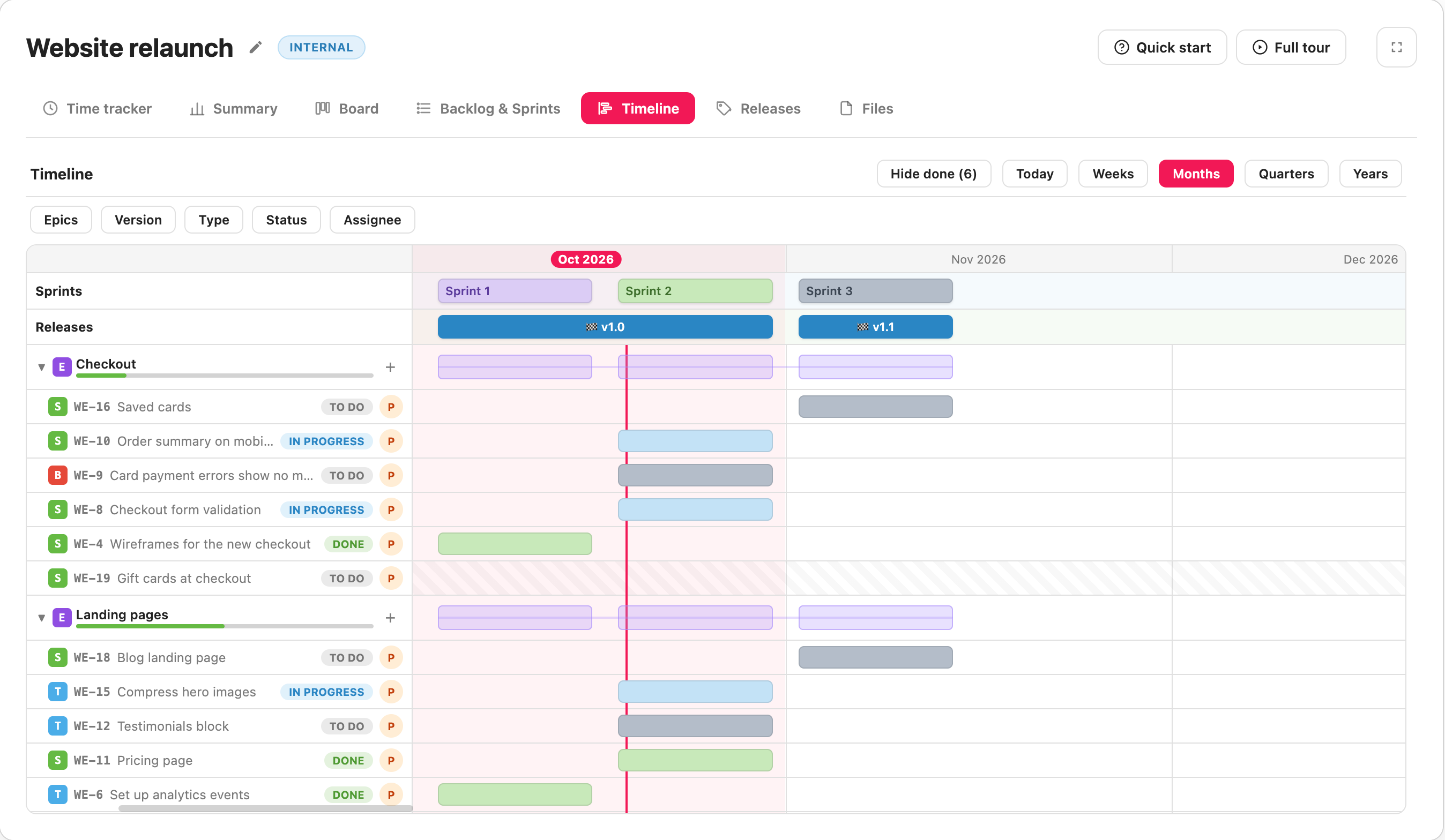This screenshot has width=1445, height=840.
Task: Open the Status filter dropdown
Action: (287, 220)
